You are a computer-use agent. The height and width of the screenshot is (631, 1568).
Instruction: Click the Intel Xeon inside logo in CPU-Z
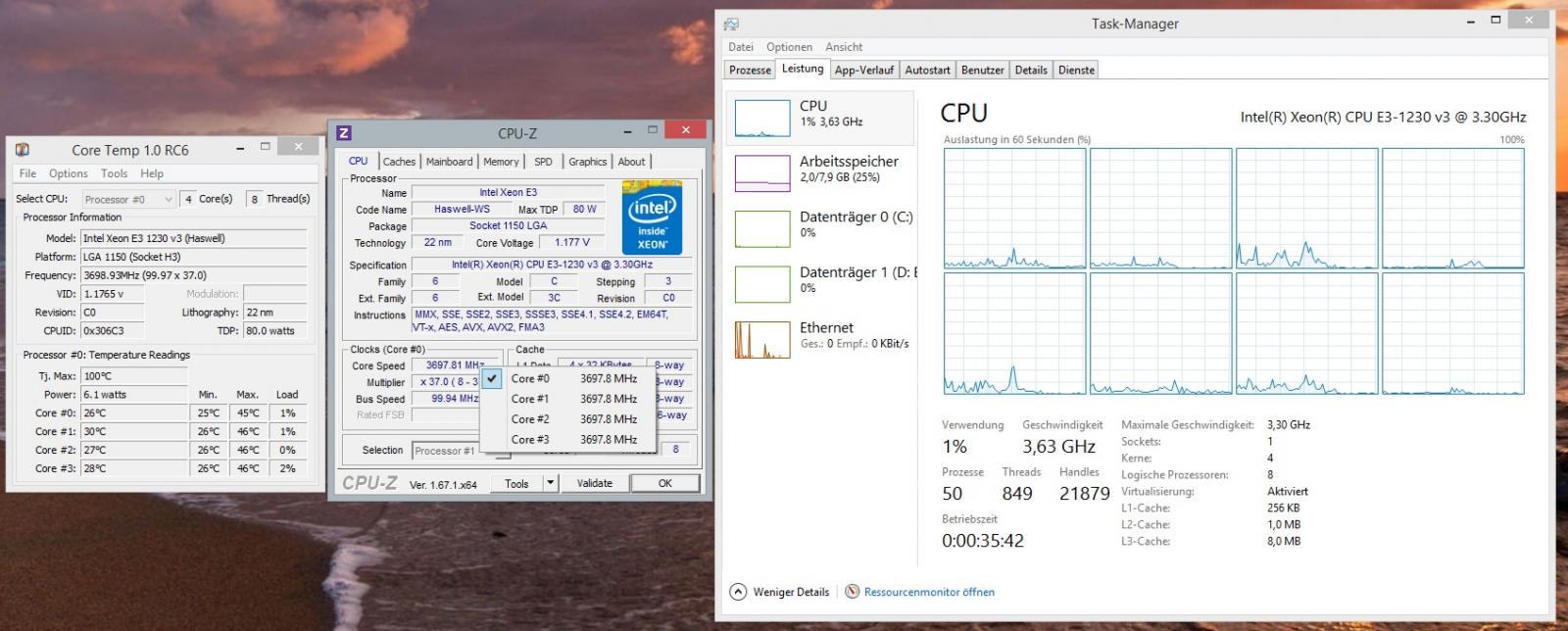coord(652,218)
